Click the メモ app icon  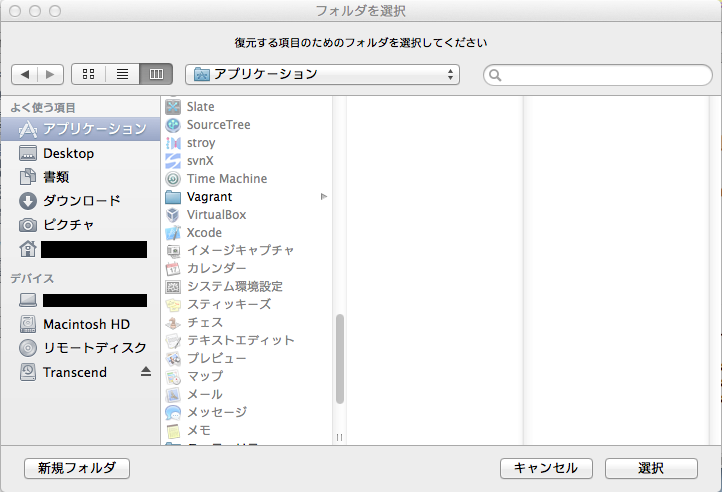tap(173, 430)
